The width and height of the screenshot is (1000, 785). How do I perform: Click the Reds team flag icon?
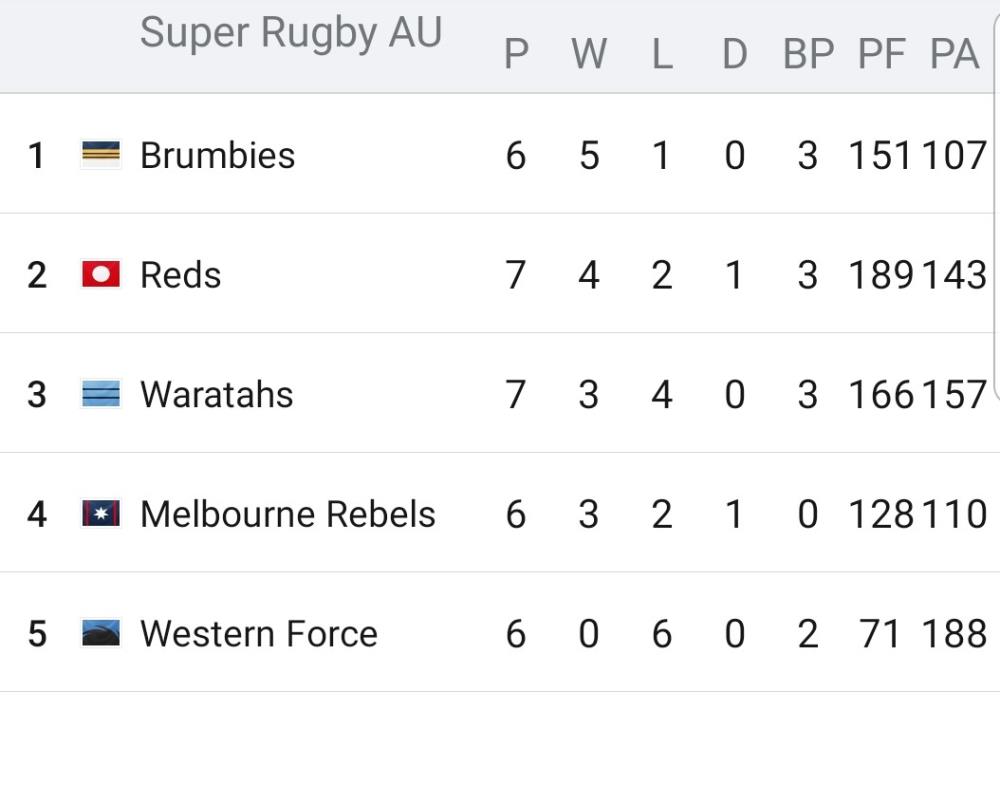click(100, 274)
